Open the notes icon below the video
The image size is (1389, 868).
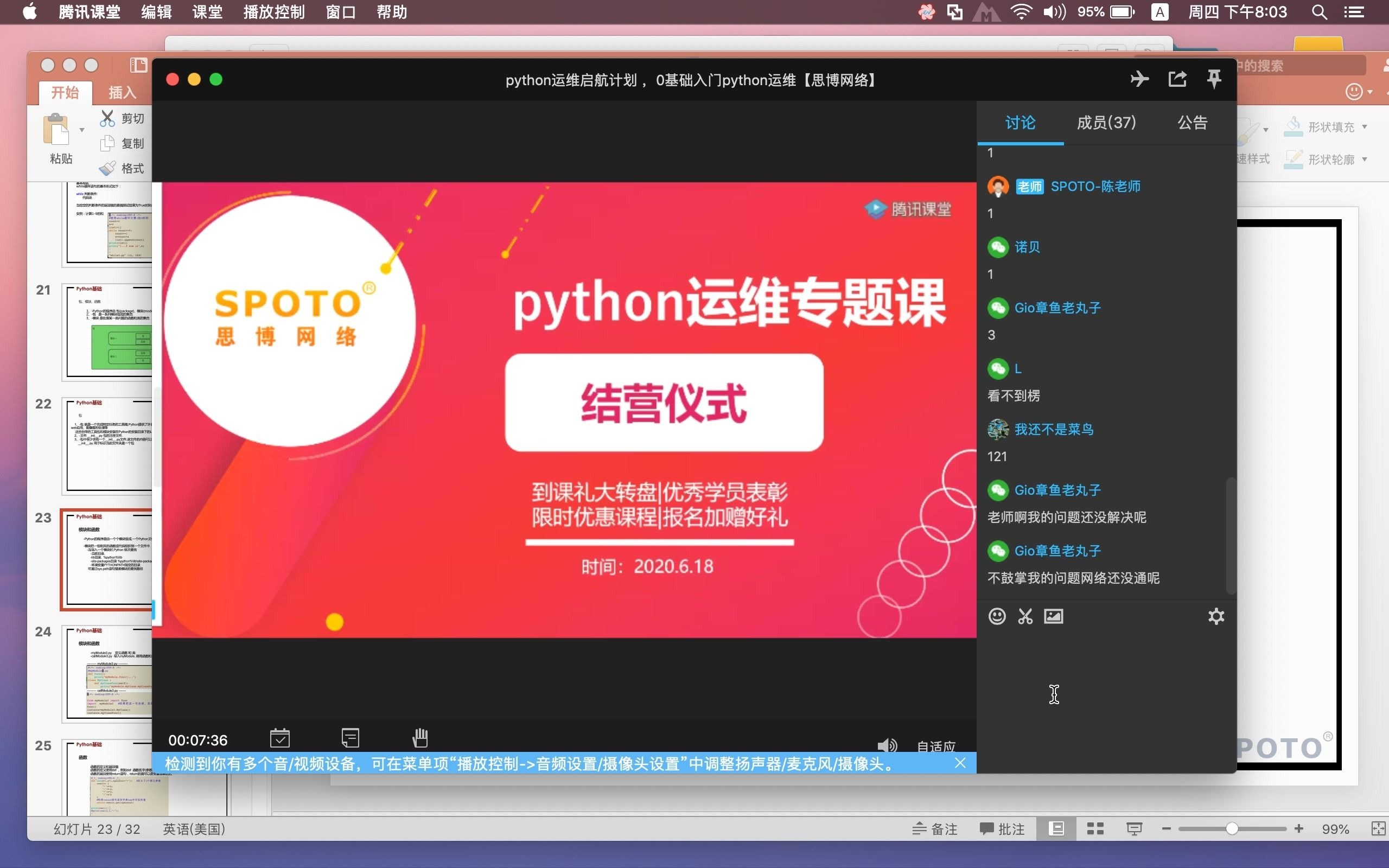(x=350, y=738)
